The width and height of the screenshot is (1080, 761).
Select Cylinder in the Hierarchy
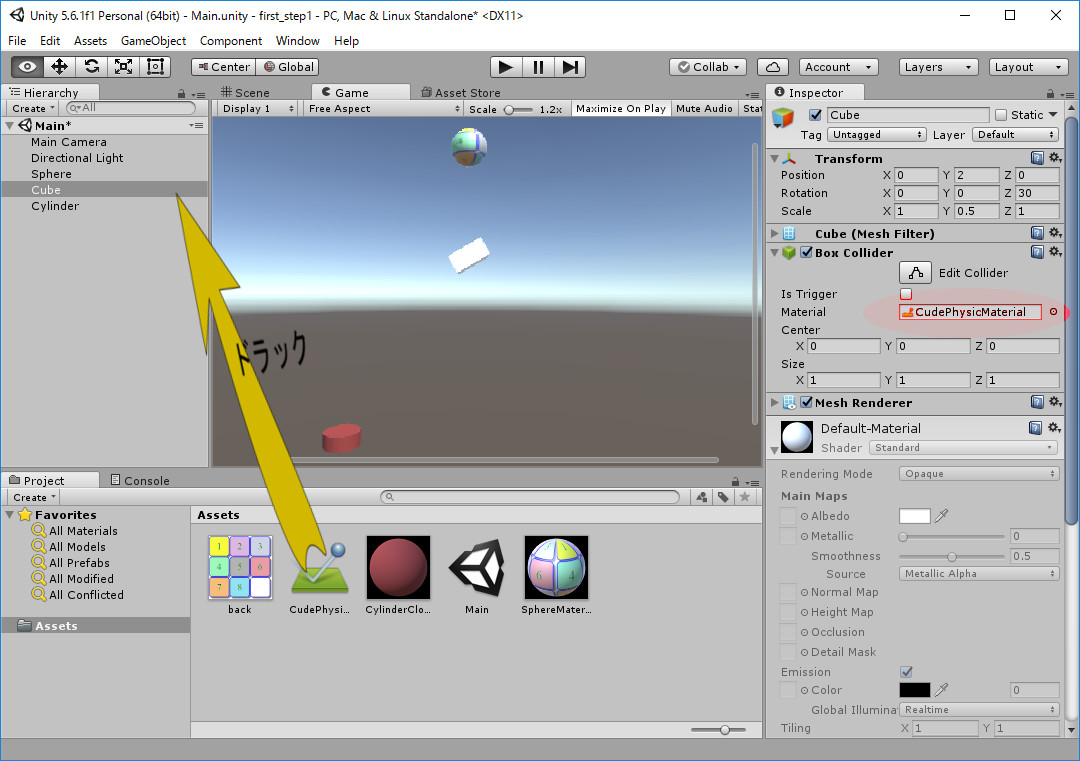click(x=55, y=206)
